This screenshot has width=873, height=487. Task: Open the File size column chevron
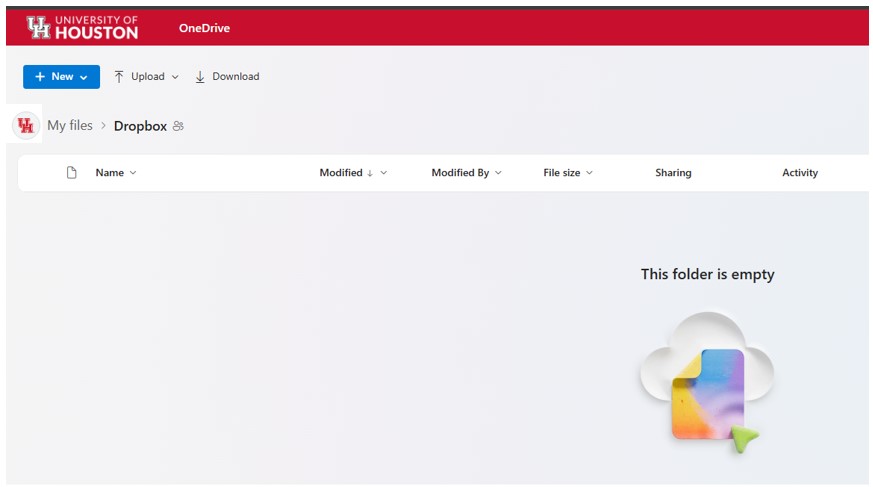pyautogui.click(x=589, y=173)
